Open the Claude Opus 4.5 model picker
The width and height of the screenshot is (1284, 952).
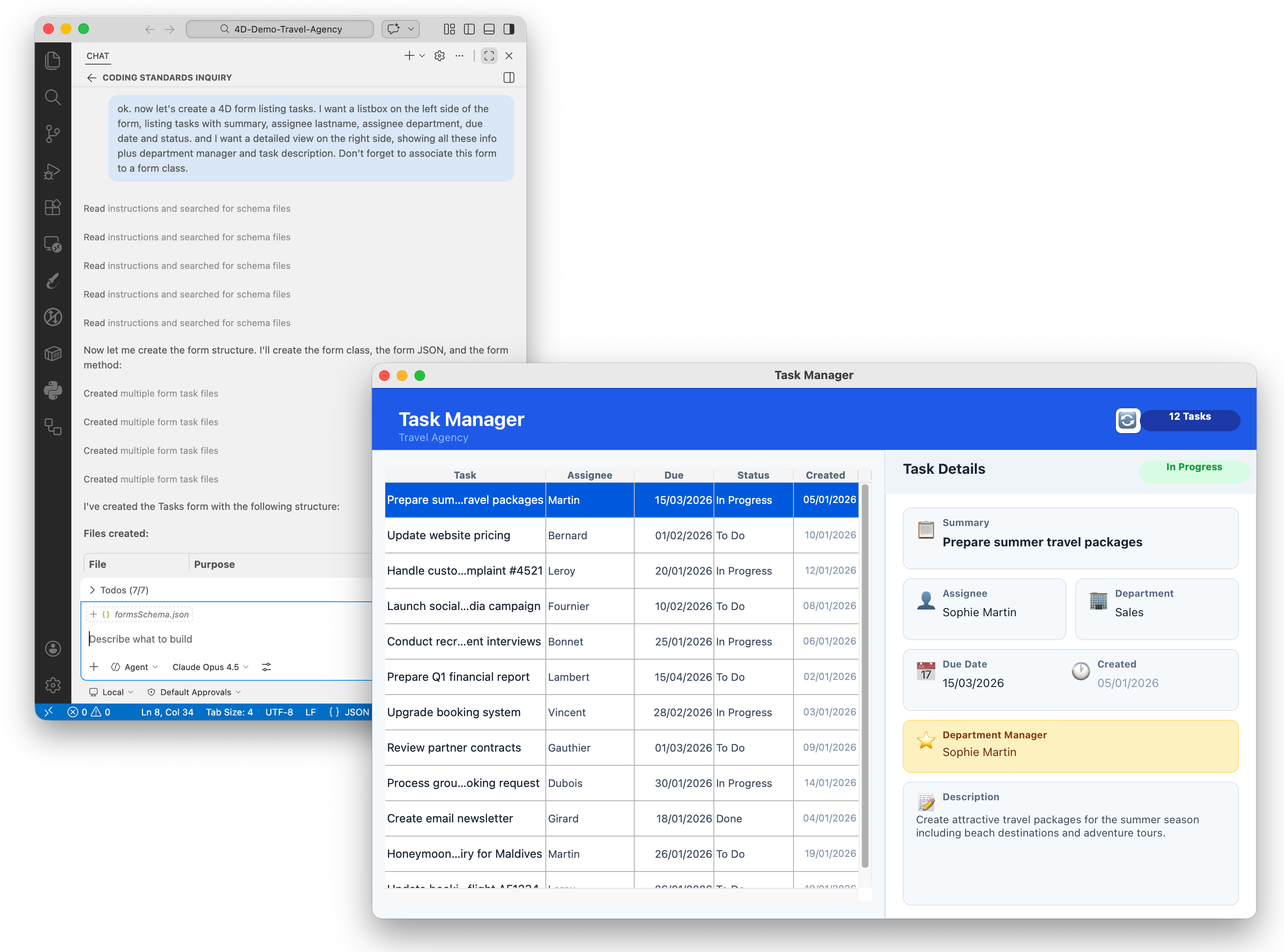pos(210,667)
